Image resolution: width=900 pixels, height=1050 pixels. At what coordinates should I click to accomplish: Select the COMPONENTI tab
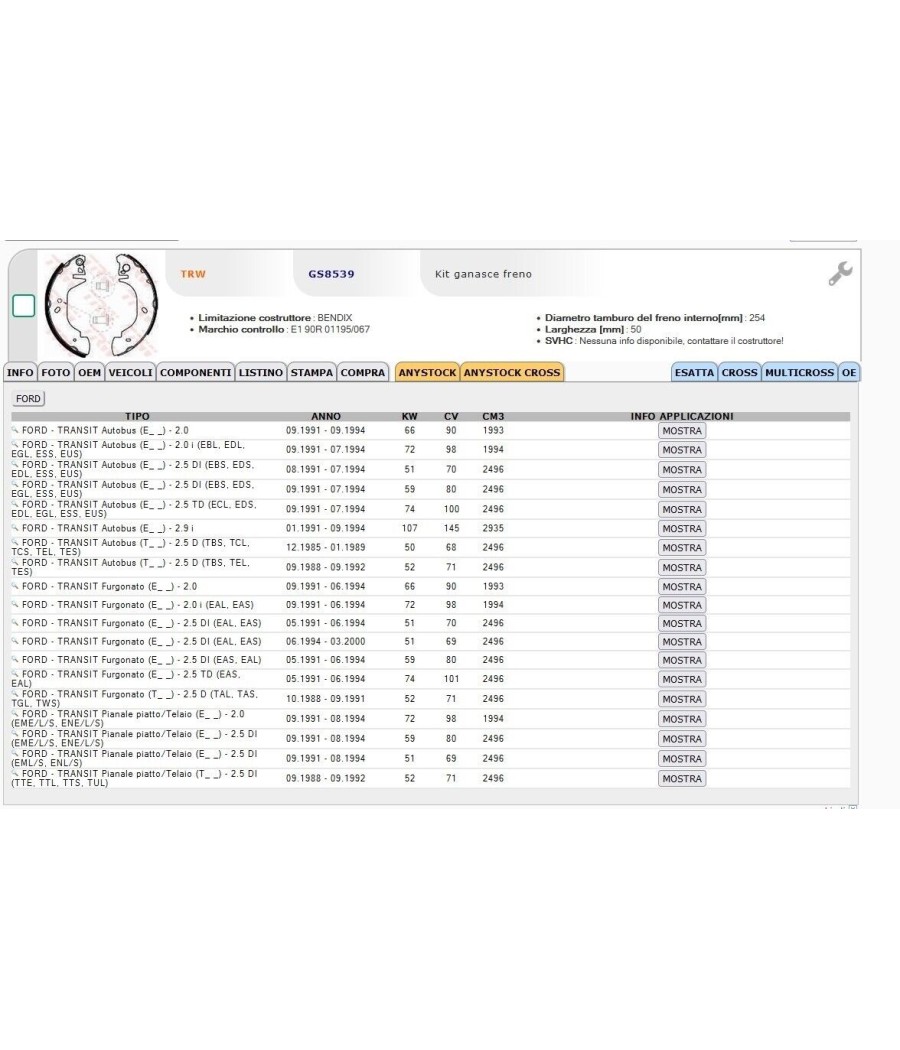(x=196, y=372)
